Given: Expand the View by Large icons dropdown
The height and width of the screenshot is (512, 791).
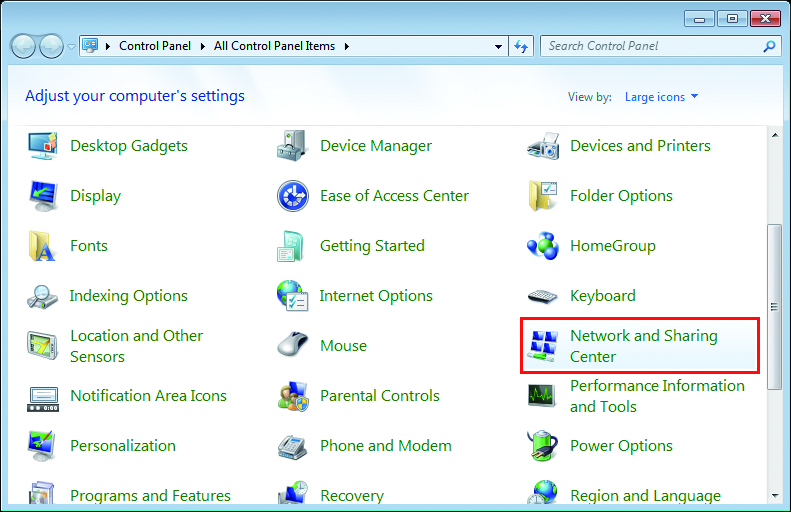Looking at the screenshot, I should pyautogui.click(x=661, y=97).
